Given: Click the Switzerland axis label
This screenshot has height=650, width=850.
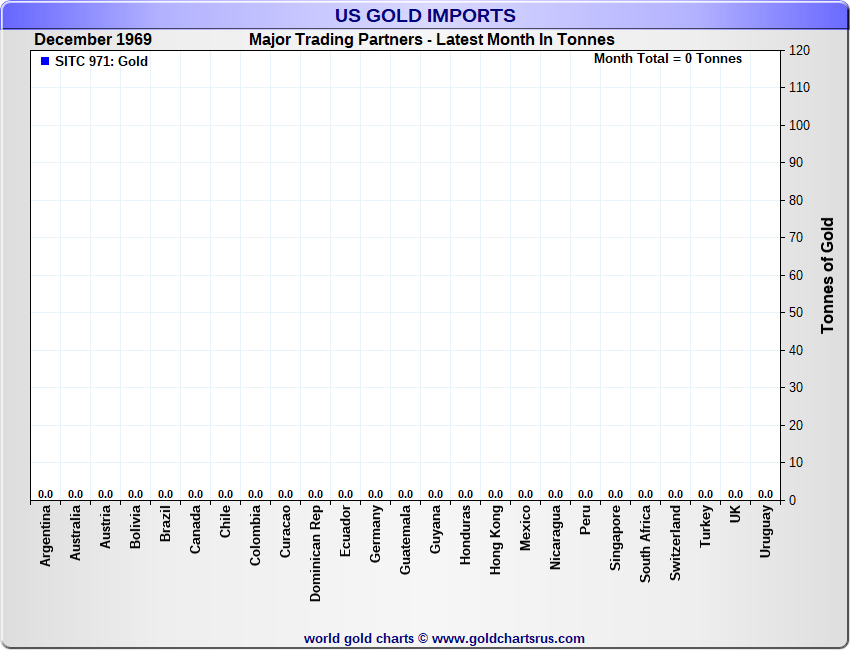Looking at the screenshot, I should [676, 542].
